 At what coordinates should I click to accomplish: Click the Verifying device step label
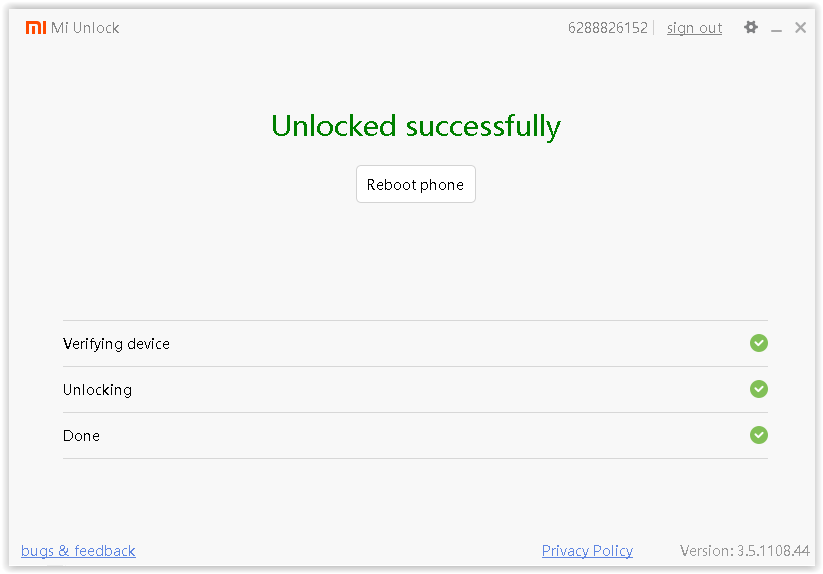pos(116,344)
